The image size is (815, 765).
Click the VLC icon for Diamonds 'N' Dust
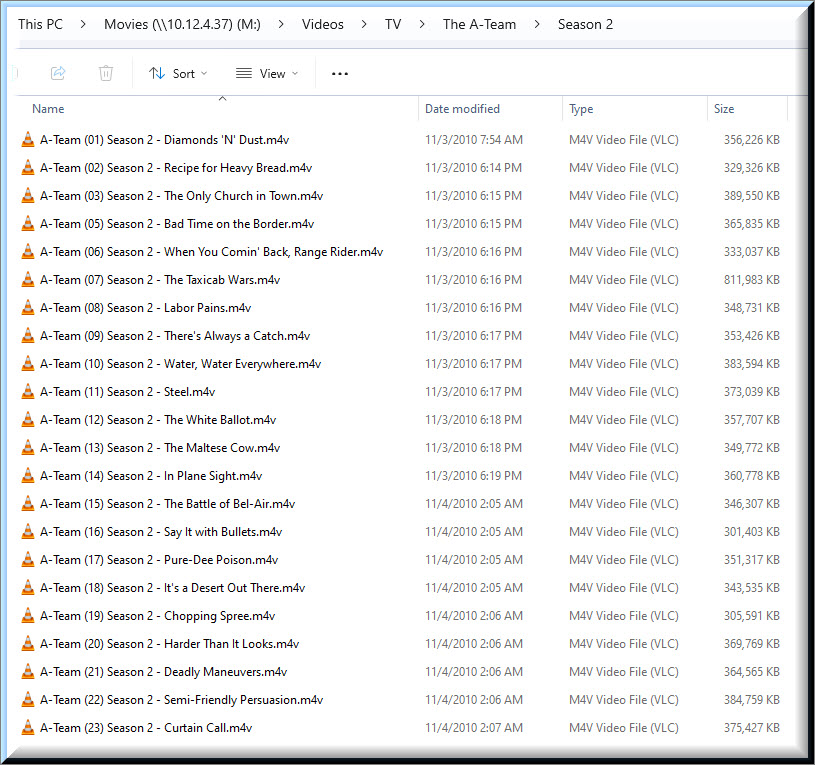[x=28, y=140]
